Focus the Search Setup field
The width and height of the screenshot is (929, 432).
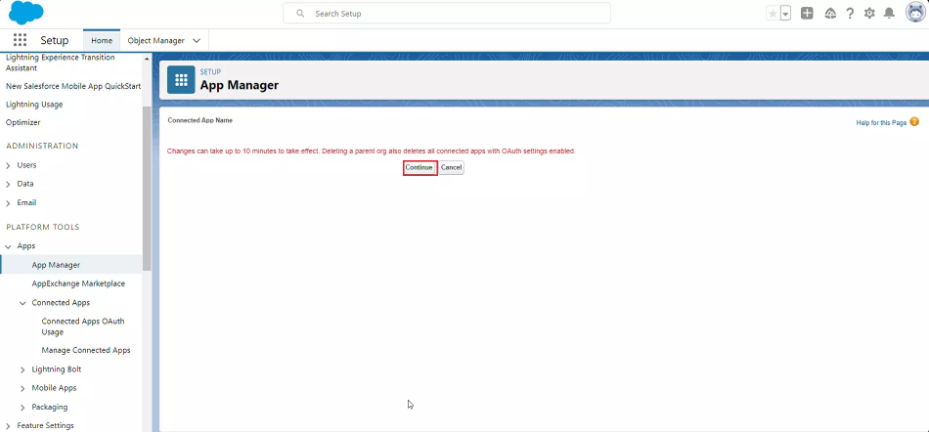click(x=447, y=13)
